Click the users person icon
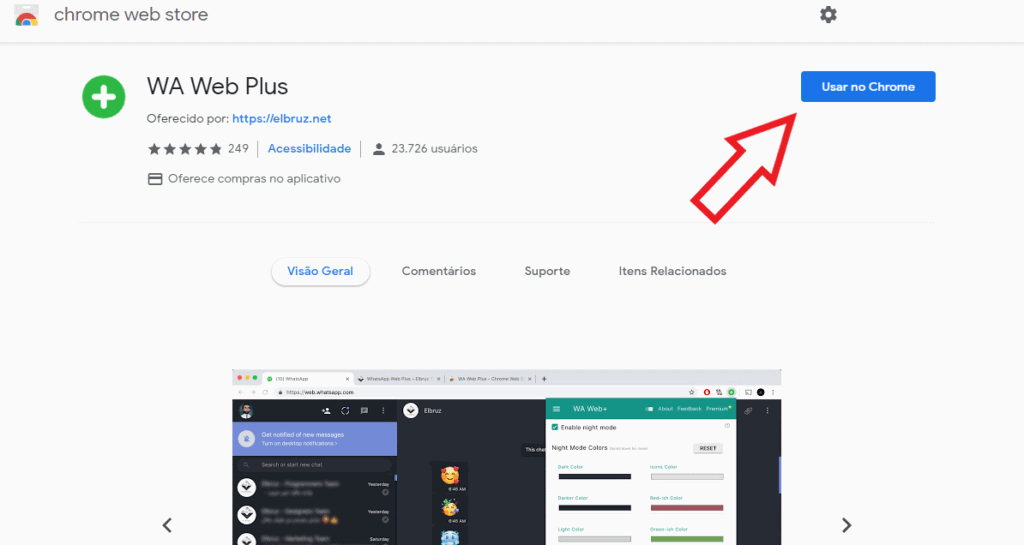 (x=379, y=149)
